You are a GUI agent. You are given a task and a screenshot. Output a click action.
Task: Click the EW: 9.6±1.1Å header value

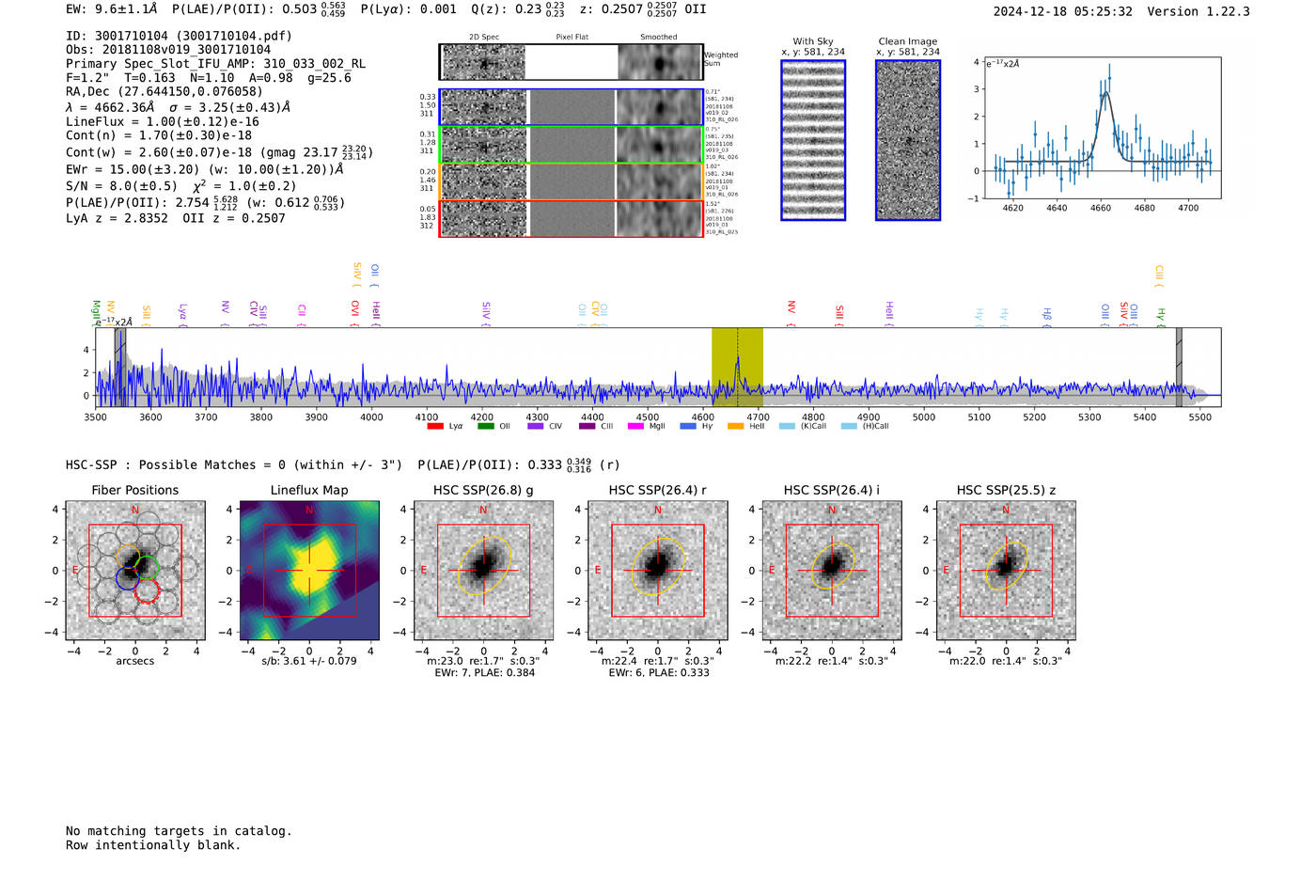[112, 9]
